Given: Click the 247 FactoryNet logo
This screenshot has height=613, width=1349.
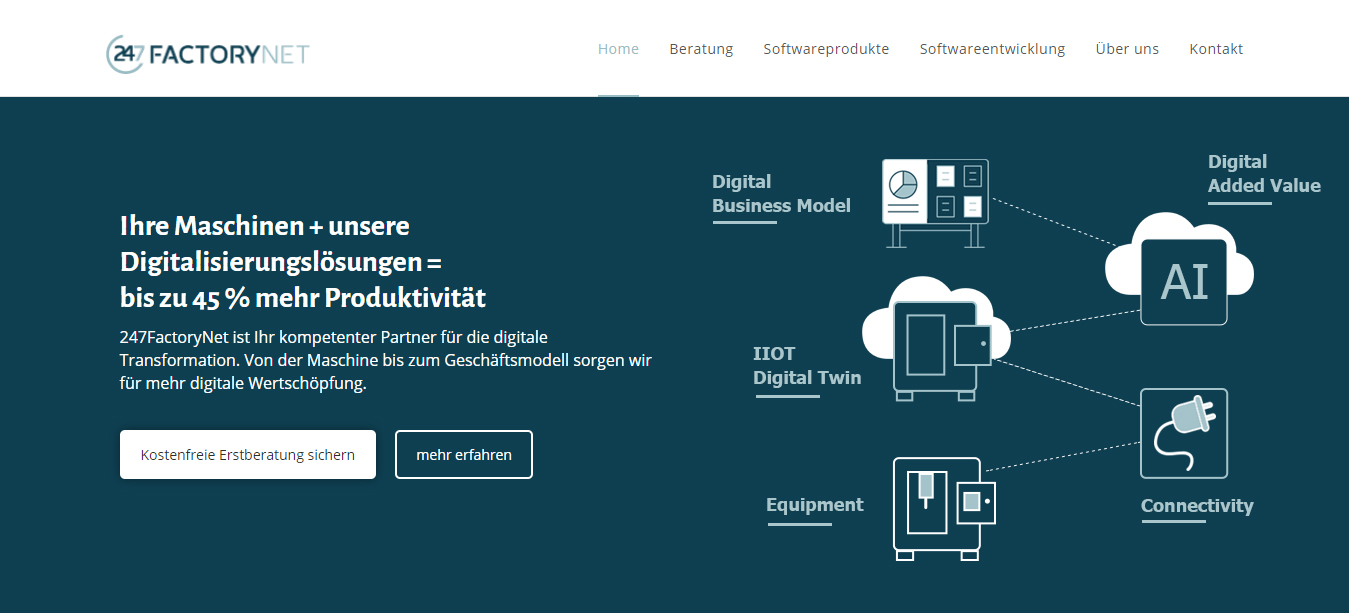Looking at the screenshot, I should click(x=208, y=53).
